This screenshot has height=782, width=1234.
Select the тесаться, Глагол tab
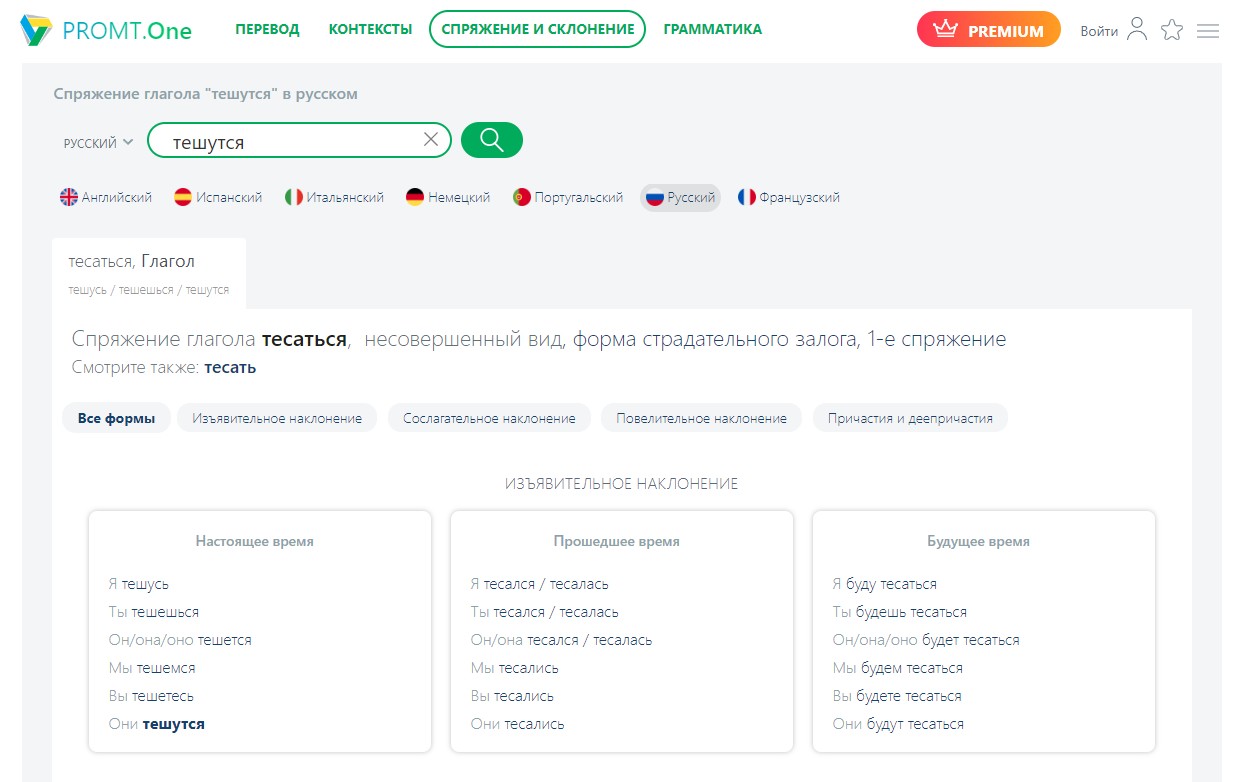click(x=149, y=273)
